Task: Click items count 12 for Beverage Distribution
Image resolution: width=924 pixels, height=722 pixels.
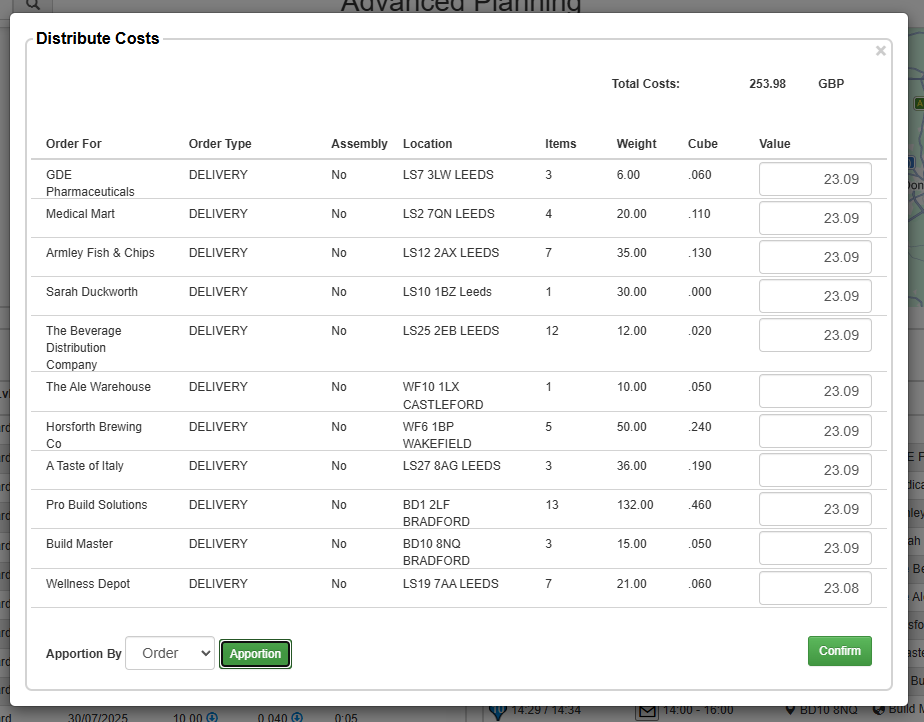Action: pos(552,331)
